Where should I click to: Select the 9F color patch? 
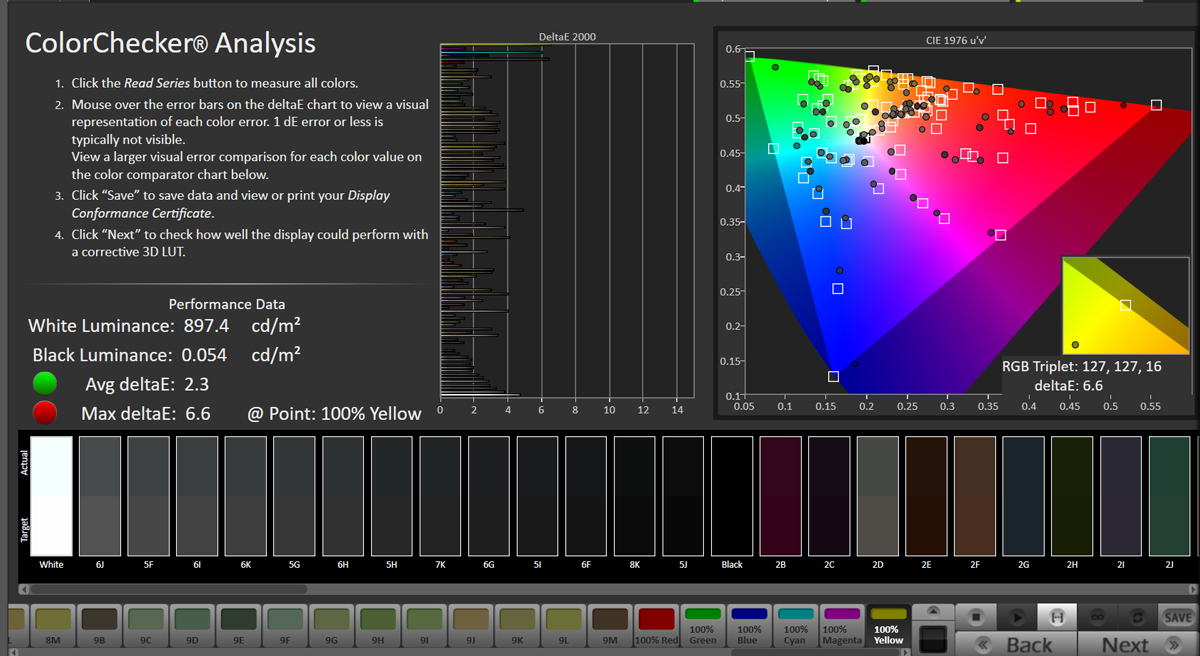click(285, 626)
